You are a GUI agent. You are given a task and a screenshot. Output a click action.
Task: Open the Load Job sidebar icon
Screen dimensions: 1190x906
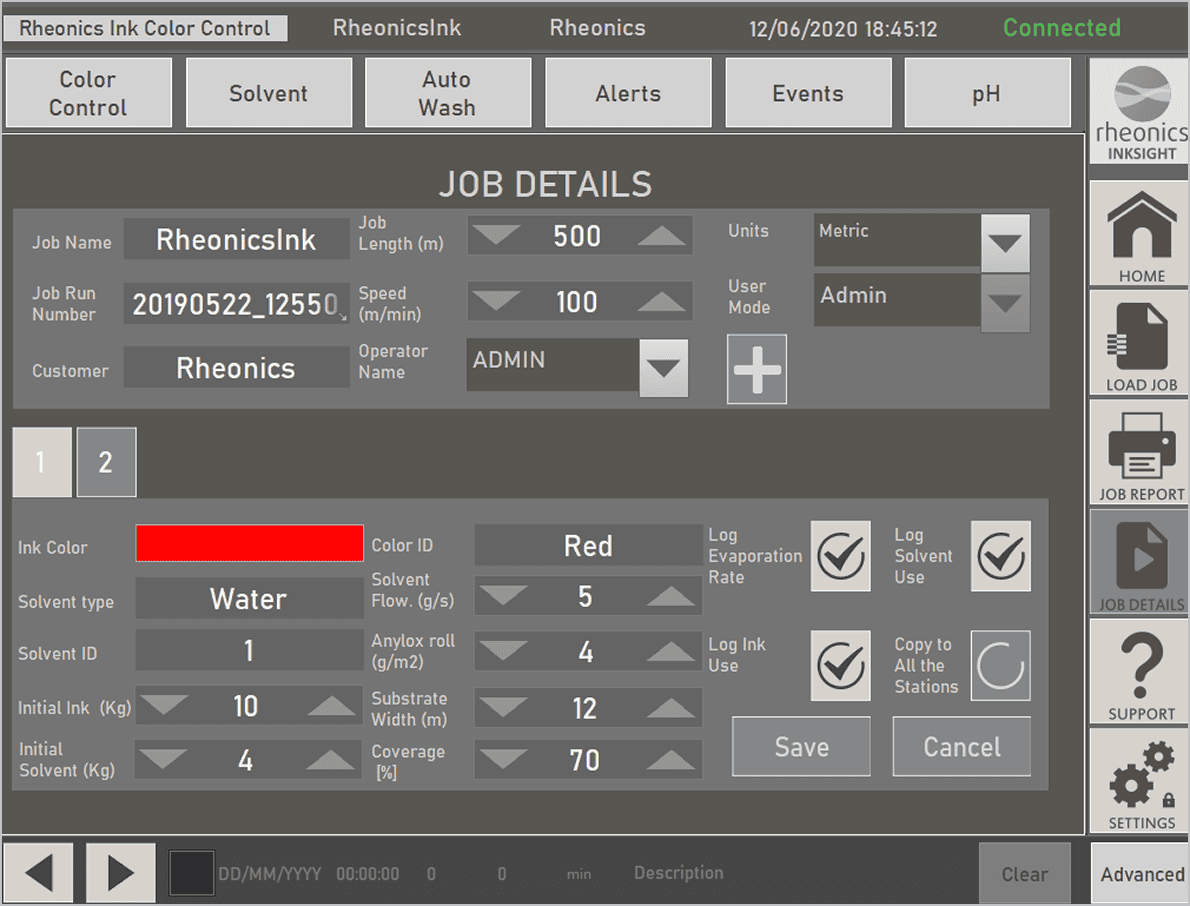1141,344
